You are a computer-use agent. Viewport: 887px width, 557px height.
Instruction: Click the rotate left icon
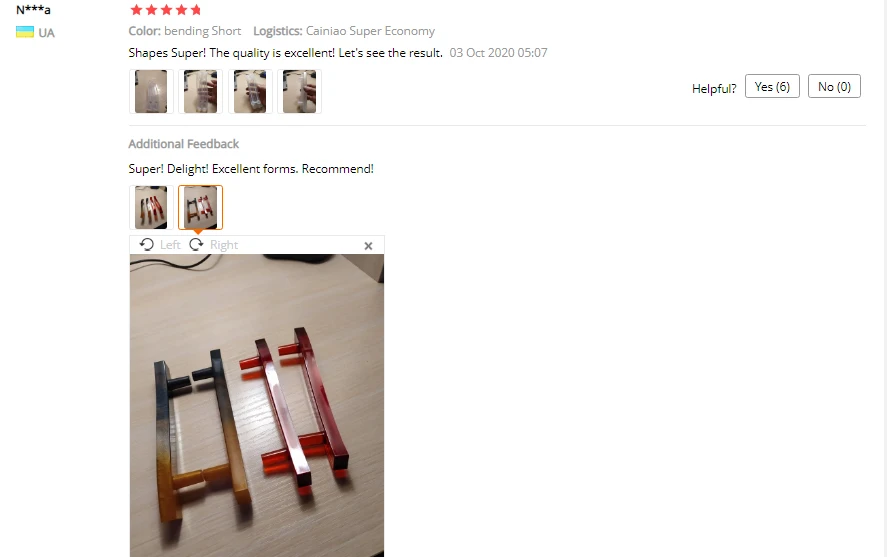(x=147, y=244)
